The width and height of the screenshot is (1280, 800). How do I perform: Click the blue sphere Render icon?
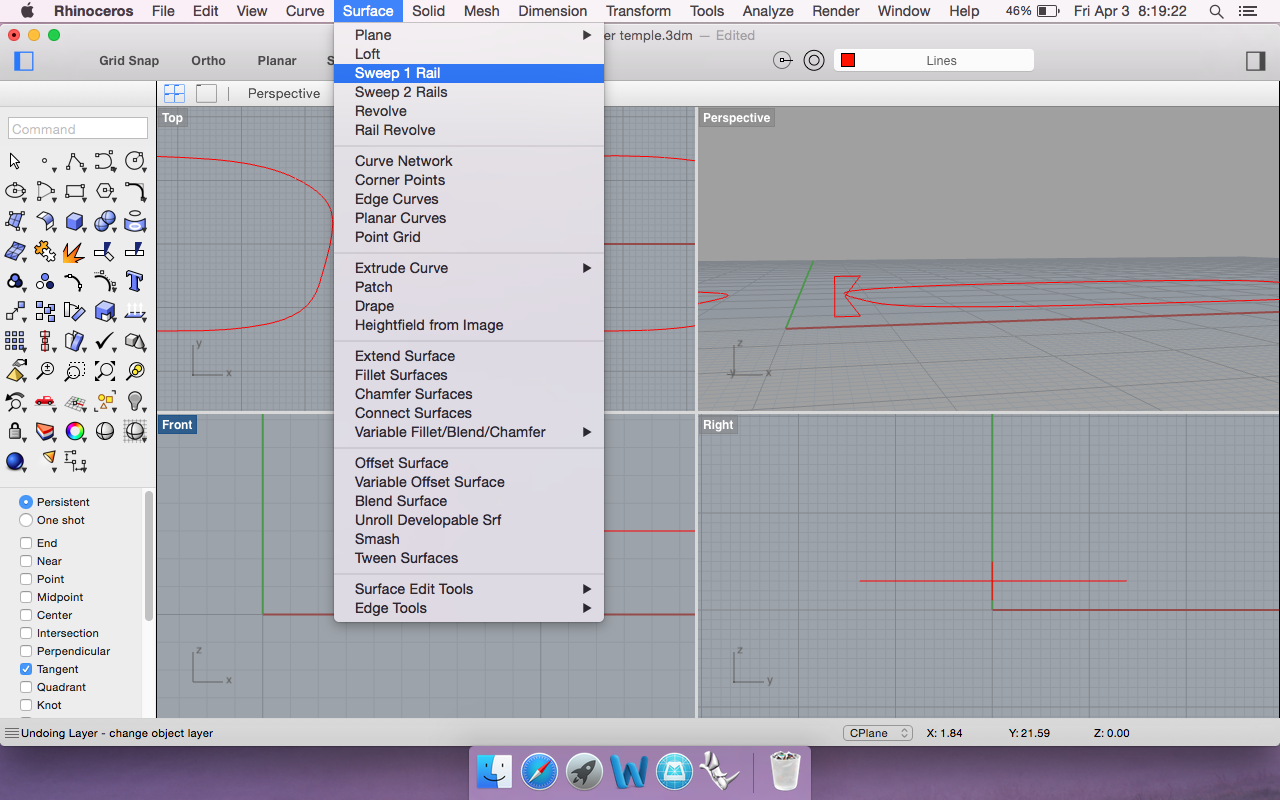click(x=15, y=461)
